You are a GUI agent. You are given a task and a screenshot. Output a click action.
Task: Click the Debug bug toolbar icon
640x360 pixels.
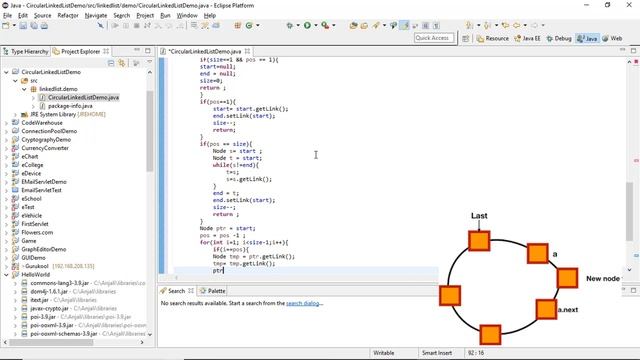(x=289, y=25)
